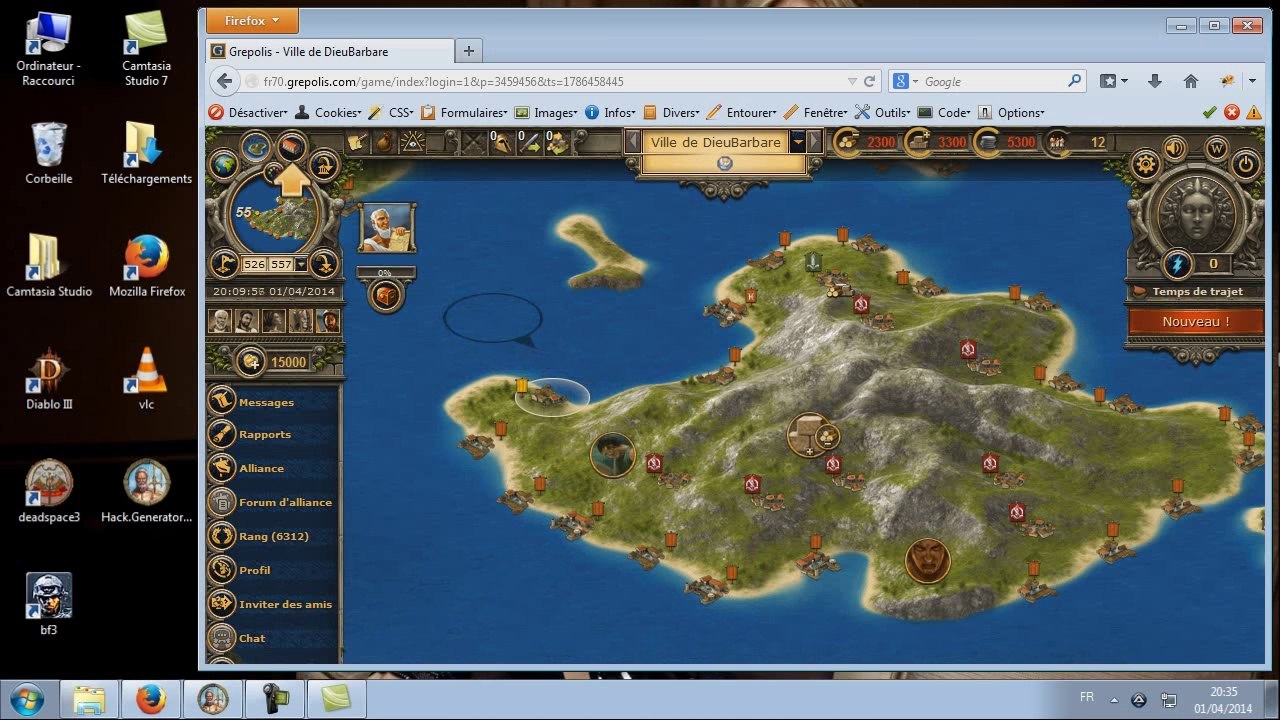Switch to next city arrow
The height and width of the screenshot is (720, 1280).
(815, 142)
